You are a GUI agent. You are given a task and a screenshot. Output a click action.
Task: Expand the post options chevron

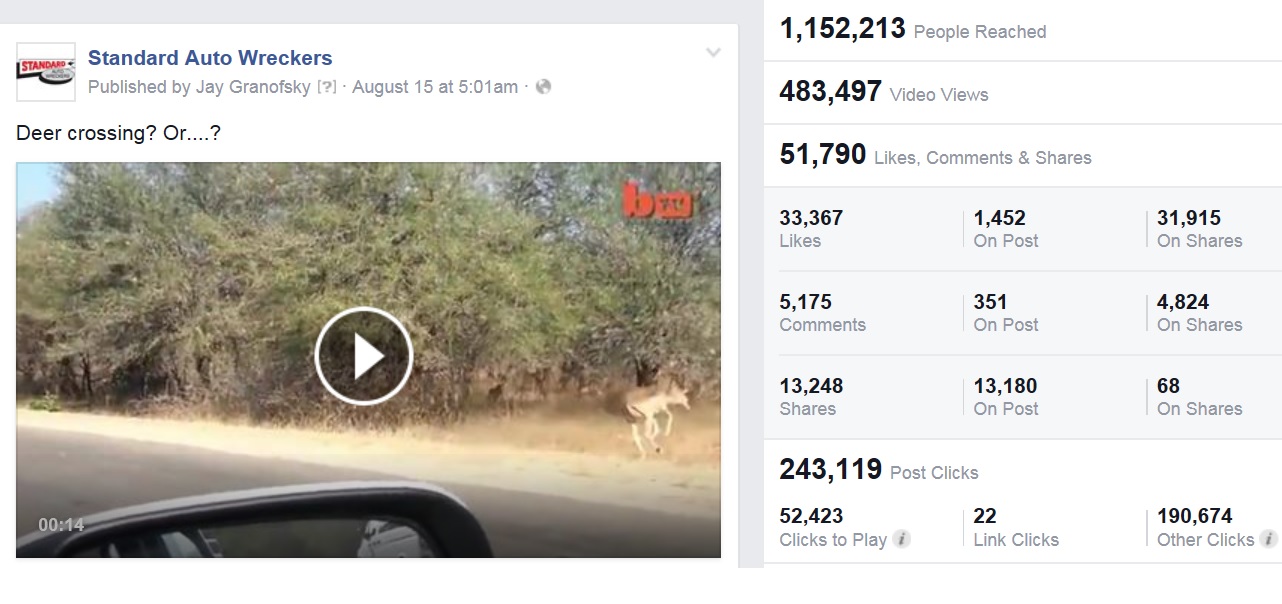(713, 53)
